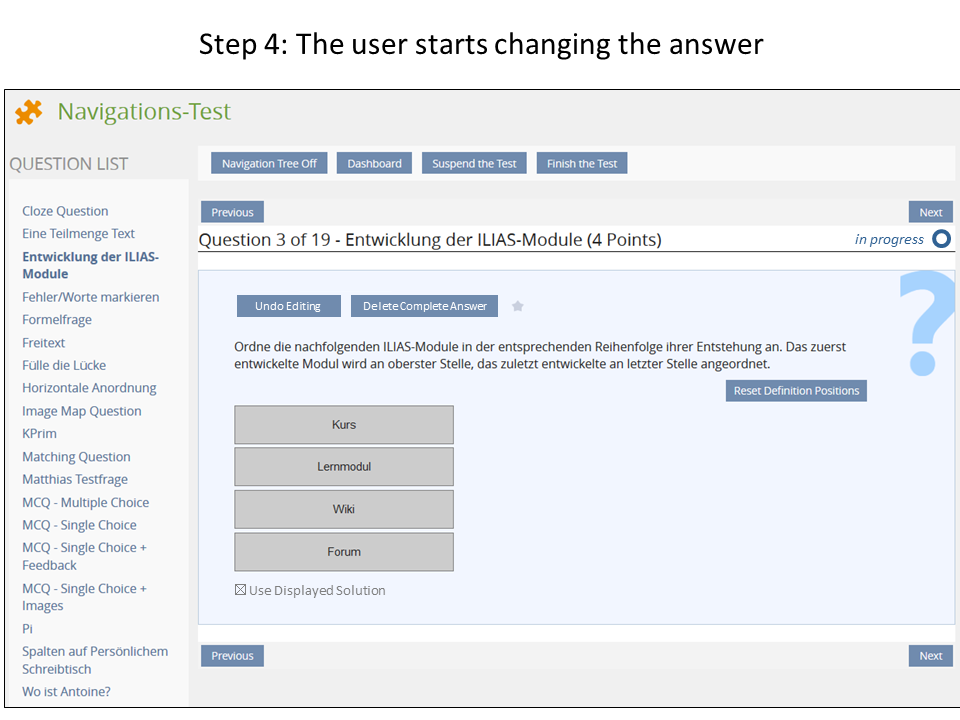This screenshot has height=720, width=960.
Task: Click the bottom Previous button
Action: [x=232, y=656]
